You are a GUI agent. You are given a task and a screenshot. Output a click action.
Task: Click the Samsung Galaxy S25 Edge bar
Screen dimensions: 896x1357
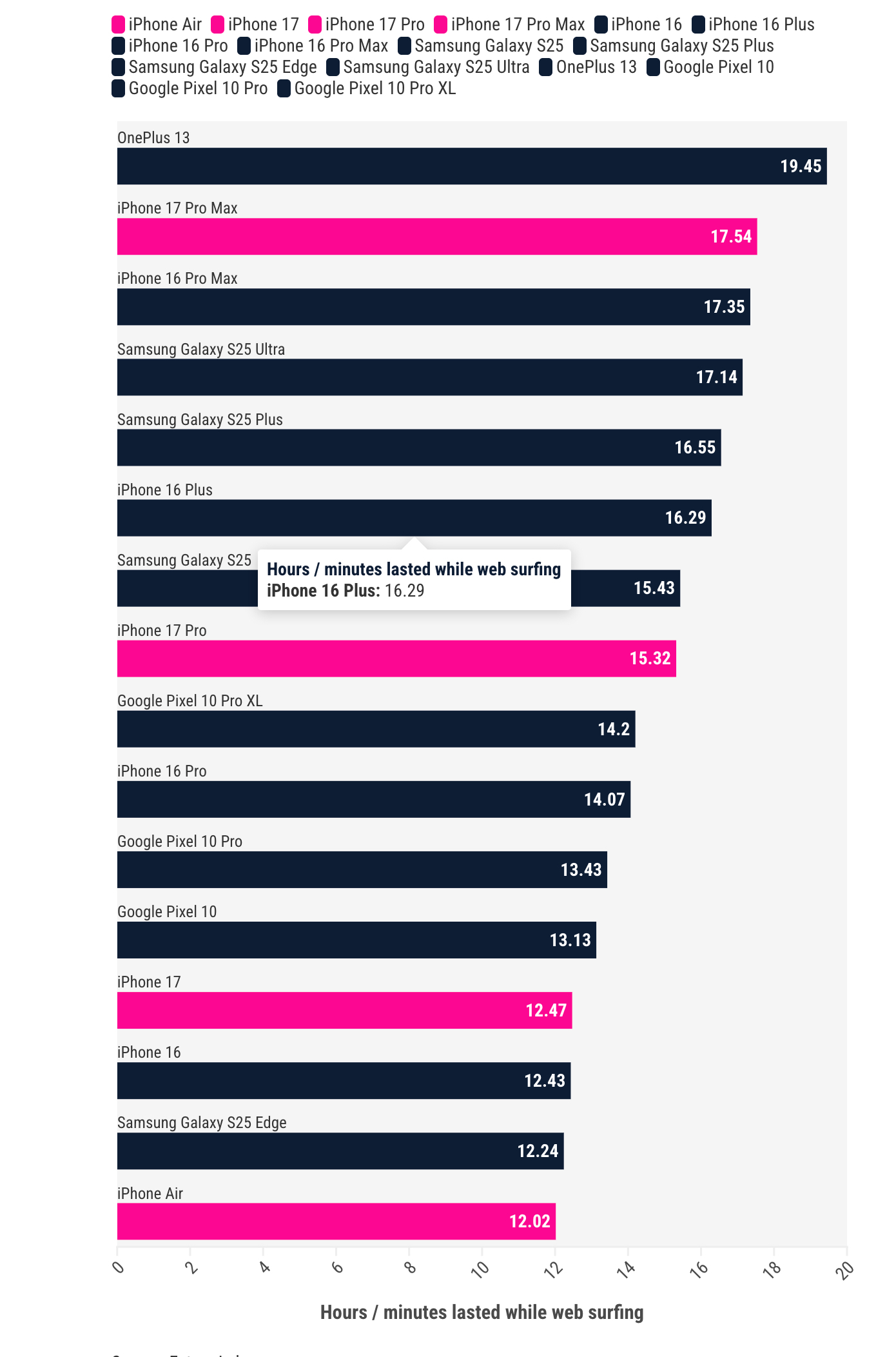pos(340,1151)
